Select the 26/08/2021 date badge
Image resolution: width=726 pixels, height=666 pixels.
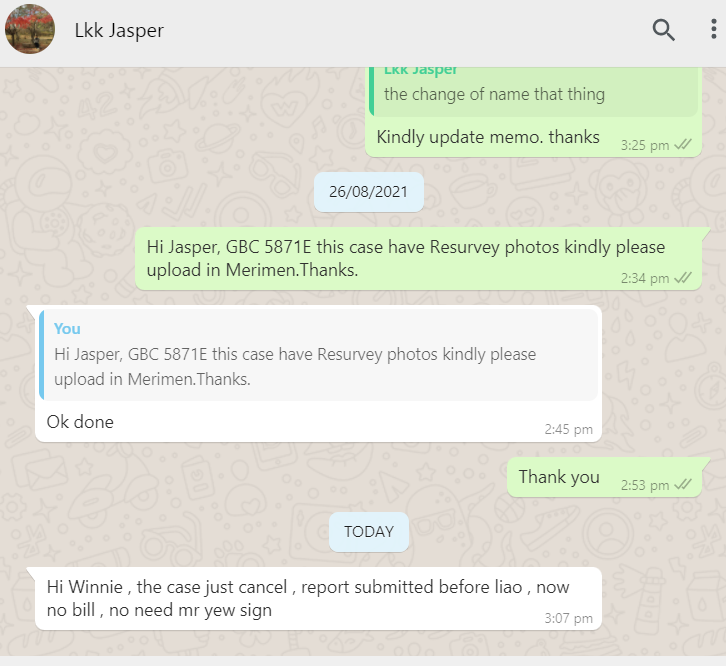coord(369,192)
